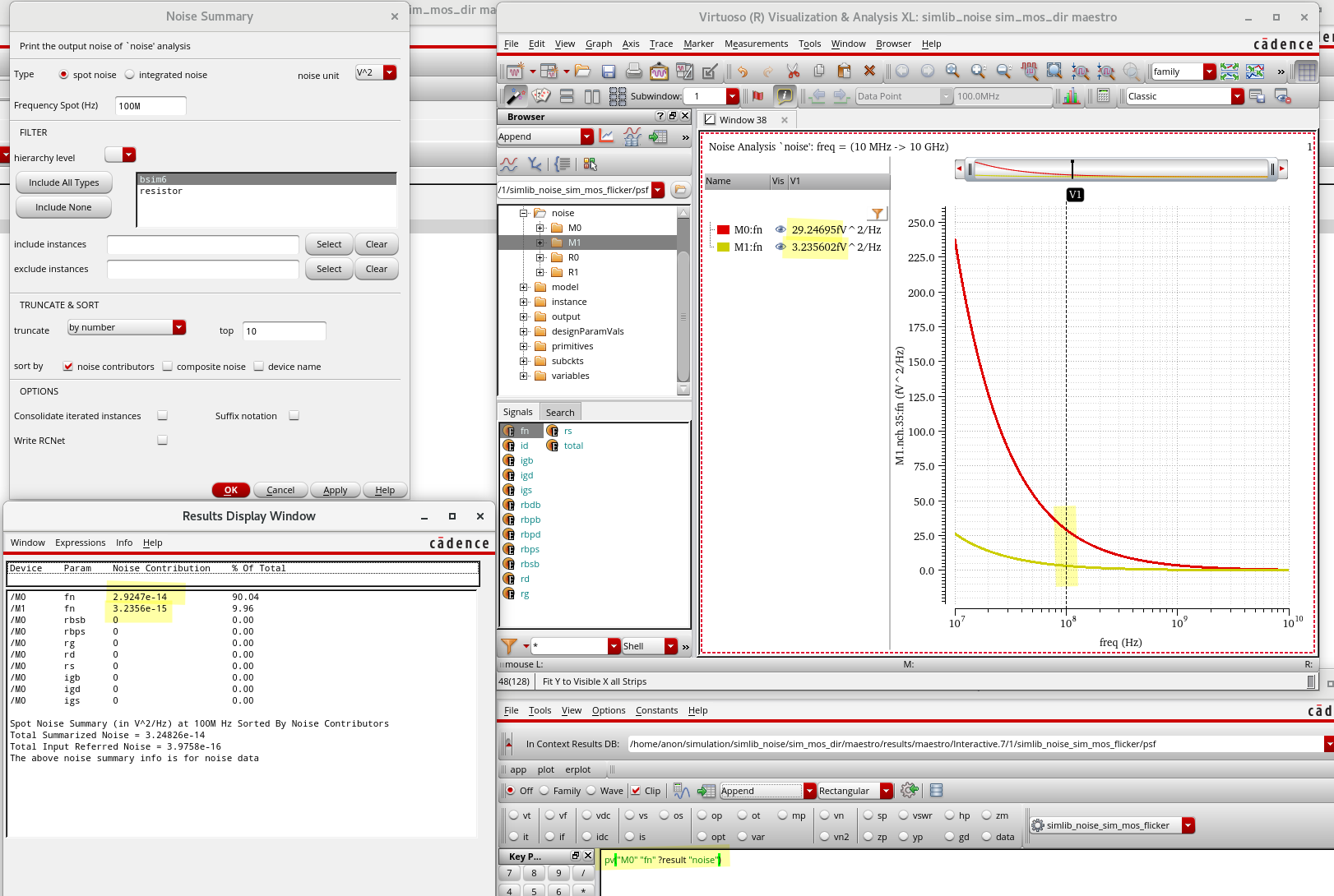Image resolution: width=1334 pixels, height=896 pixels.
Task: Click the red M0:fn color swatch
Action: [723, 230]
